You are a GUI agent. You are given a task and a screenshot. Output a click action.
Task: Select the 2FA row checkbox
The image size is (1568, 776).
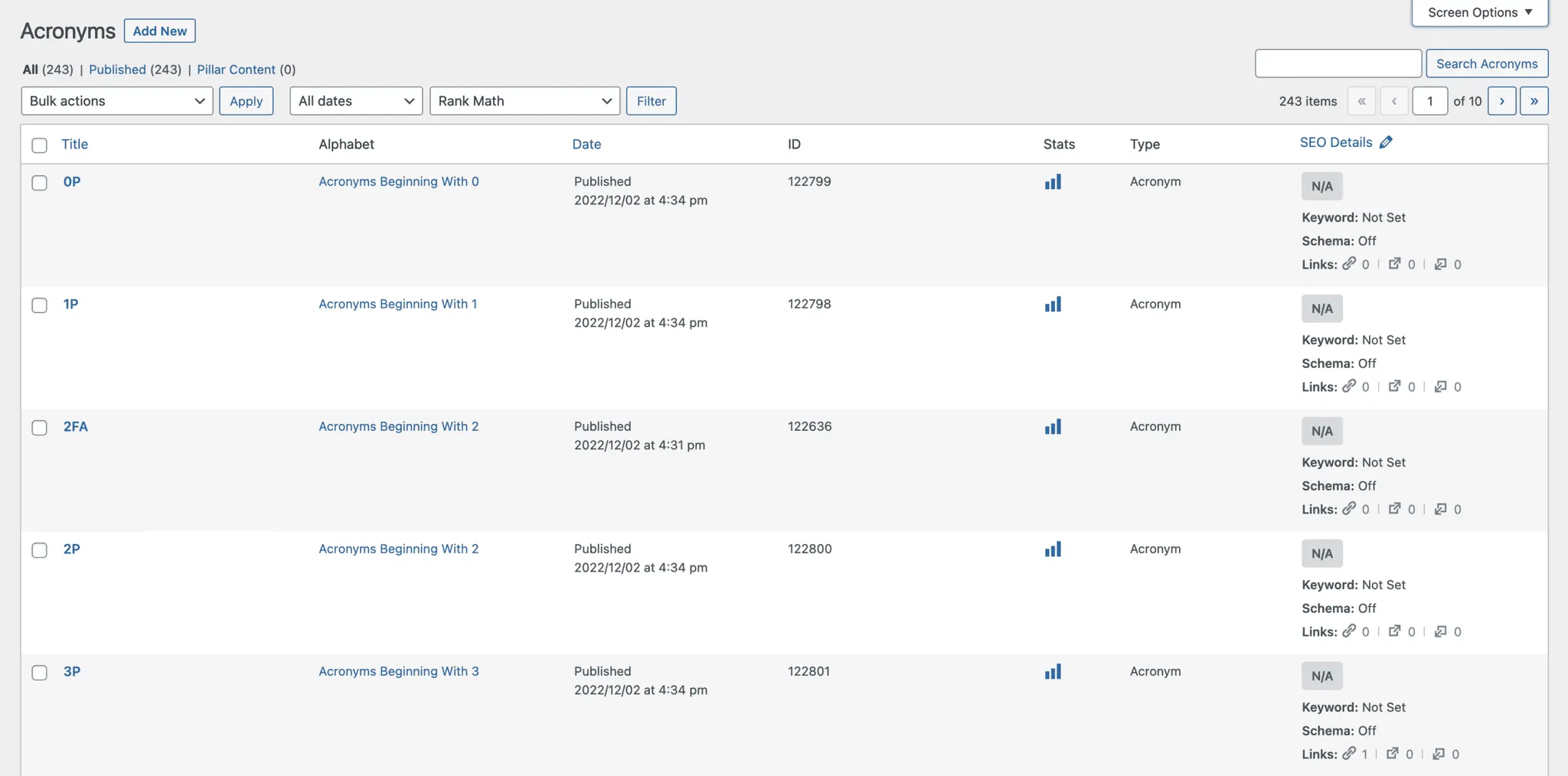40,428
